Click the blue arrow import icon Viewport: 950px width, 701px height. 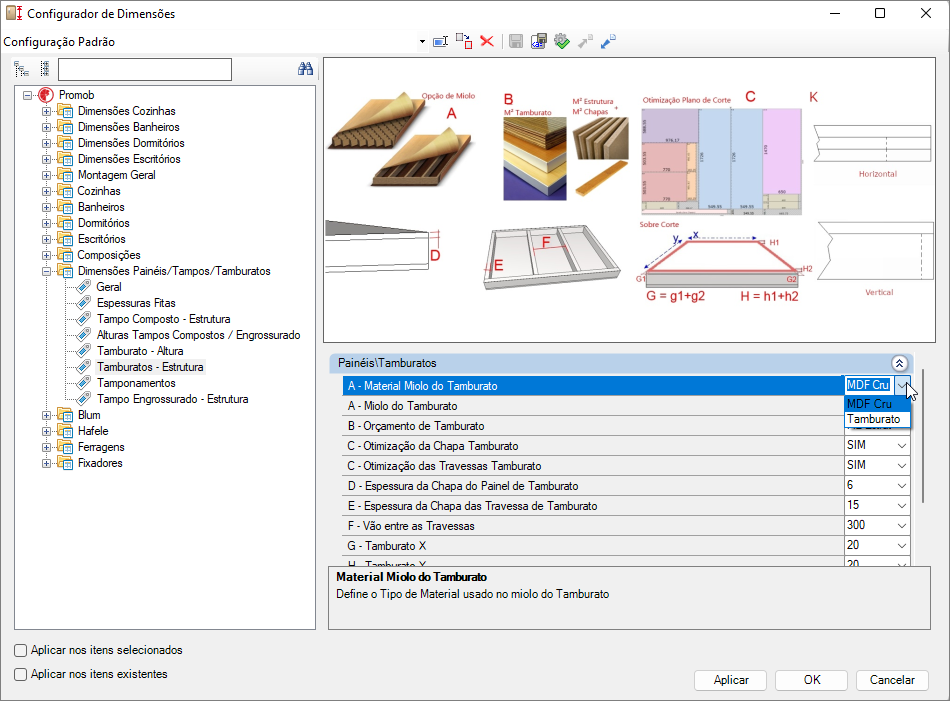click(x=608, y=41)
